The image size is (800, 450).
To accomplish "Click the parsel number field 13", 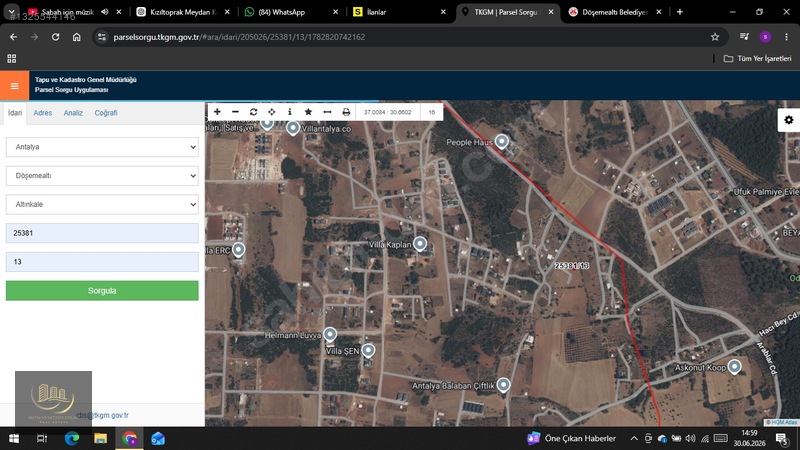I will [102, 262].
